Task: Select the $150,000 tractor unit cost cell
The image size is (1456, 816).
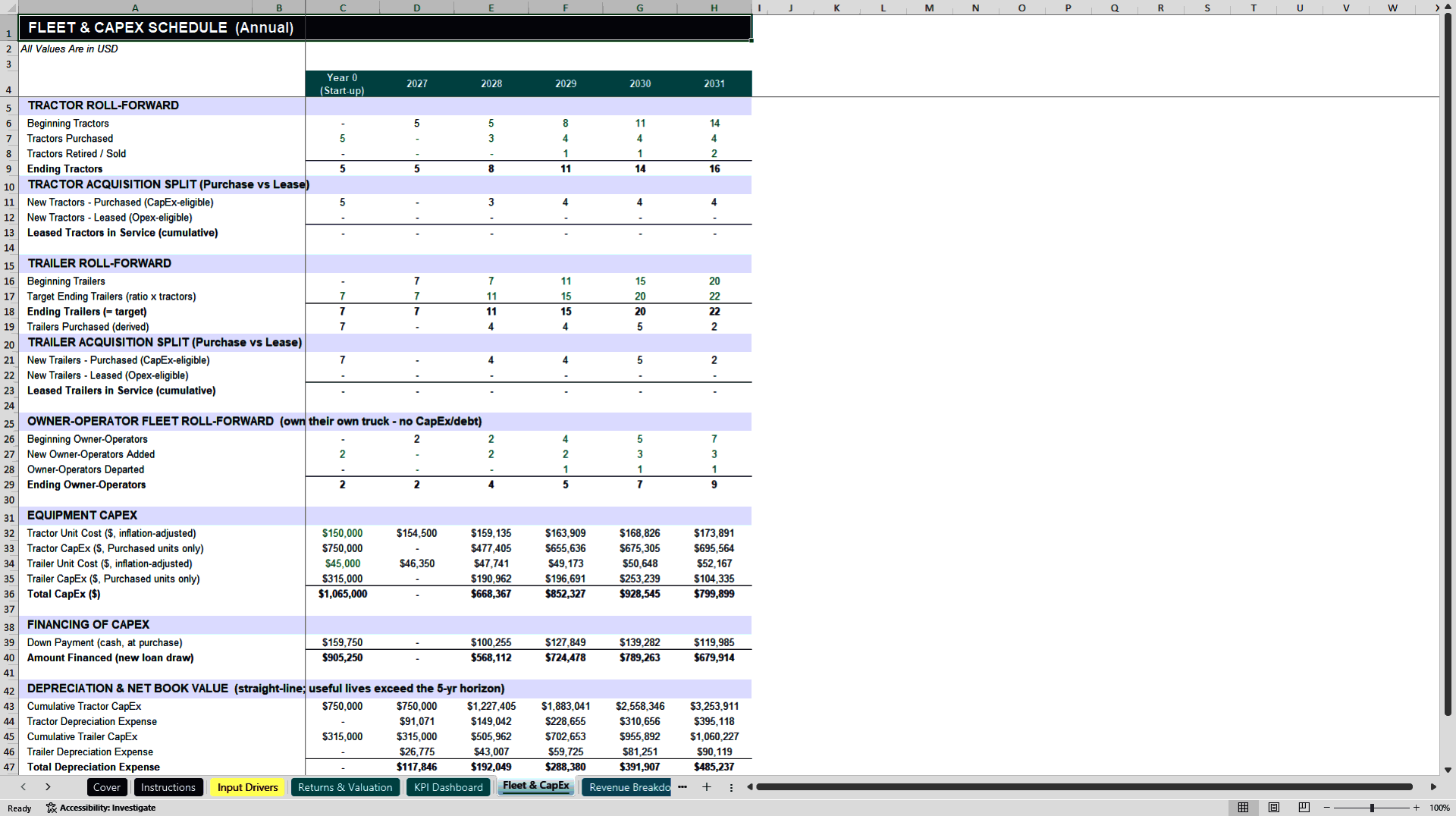Action: 342,533
